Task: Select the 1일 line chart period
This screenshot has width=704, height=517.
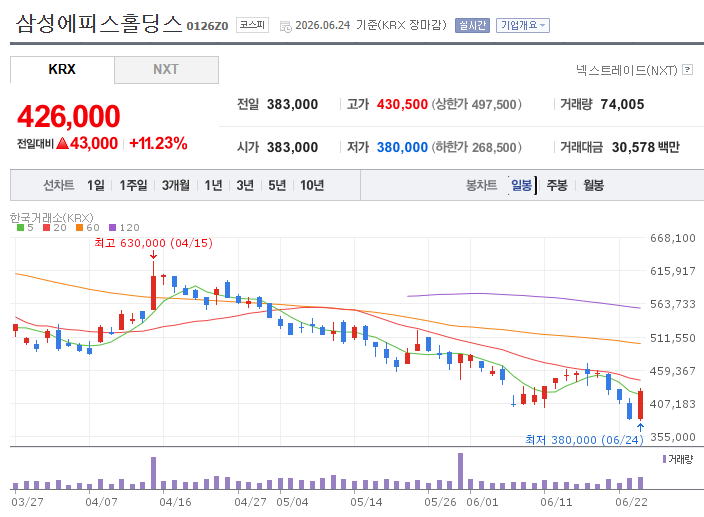Action: pyautogui.click(x=96, y=185)
